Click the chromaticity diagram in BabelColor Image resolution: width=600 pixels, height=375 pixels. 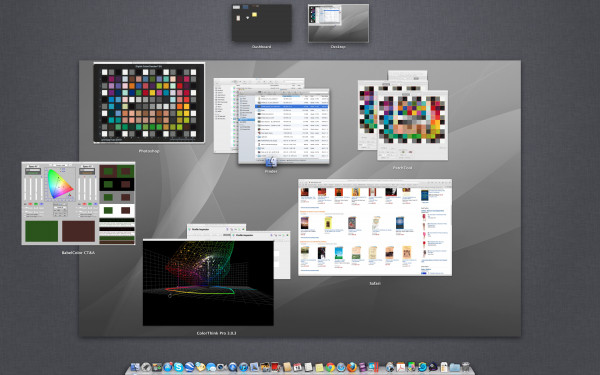tap(60, 184)
